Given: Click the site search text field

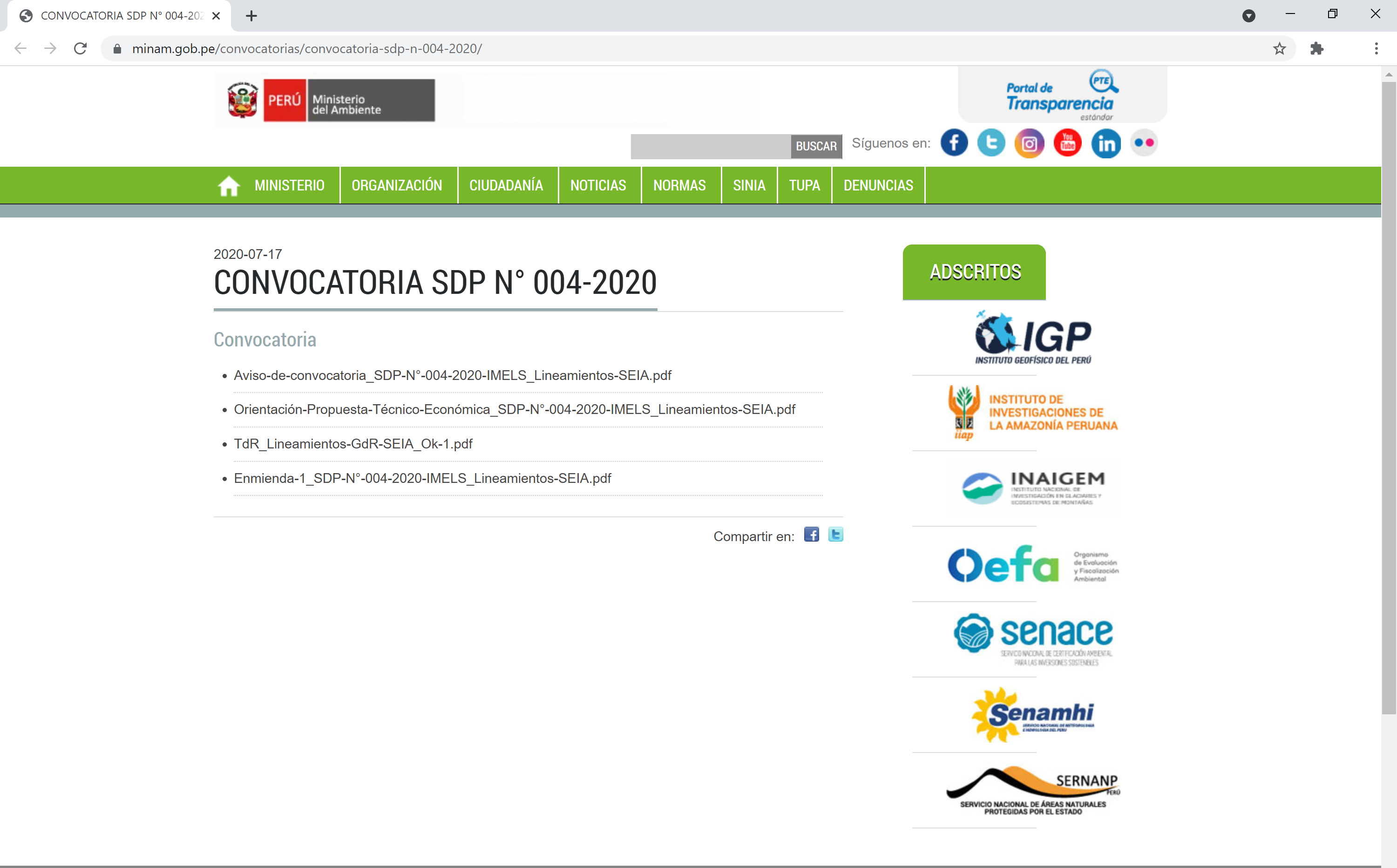Looking at the screenshot, I should (x=710, y=146).
